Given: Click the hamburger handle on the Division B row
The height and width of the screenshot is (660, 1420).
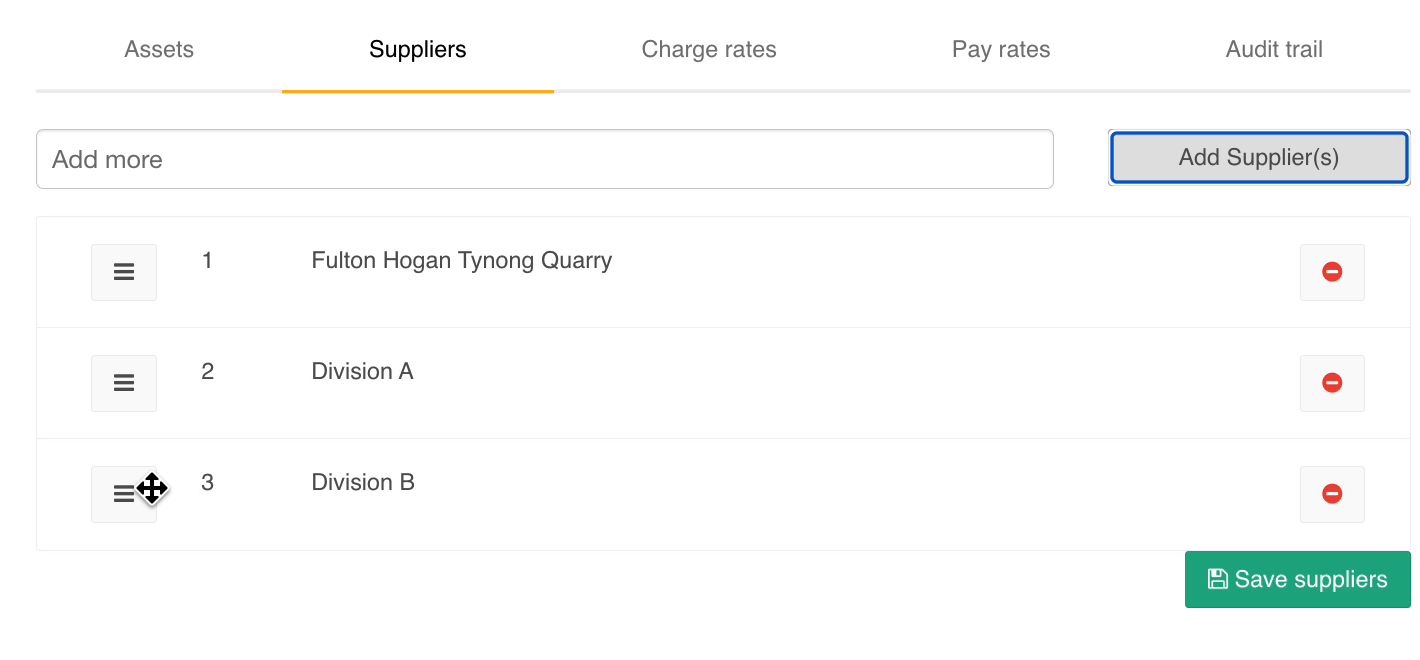Looking at the screenshot, I should point(124,494).
